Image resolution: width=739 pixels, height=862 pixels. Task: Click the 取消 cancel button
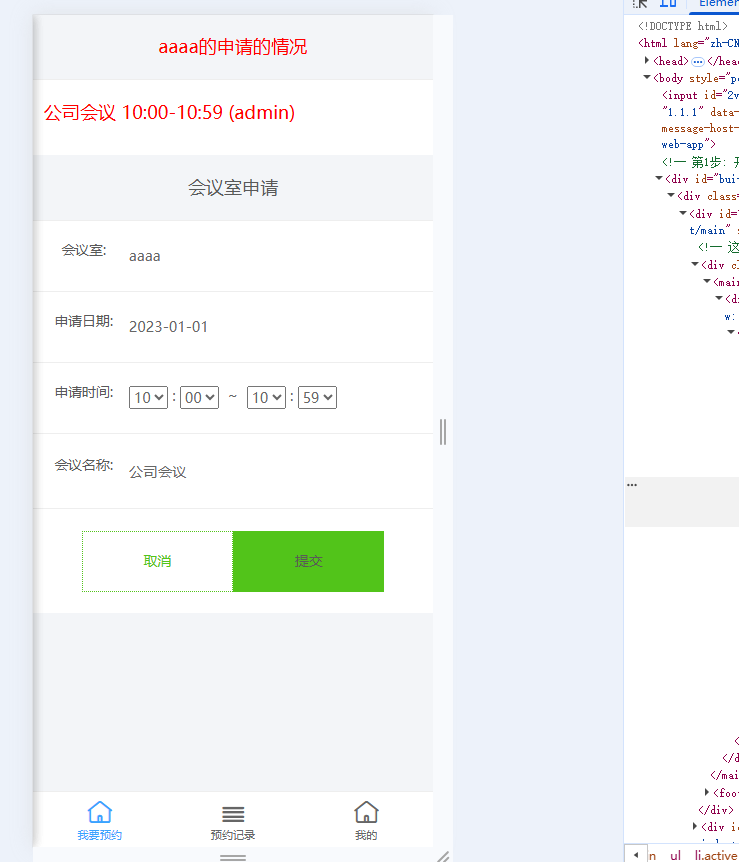point(157,561)
